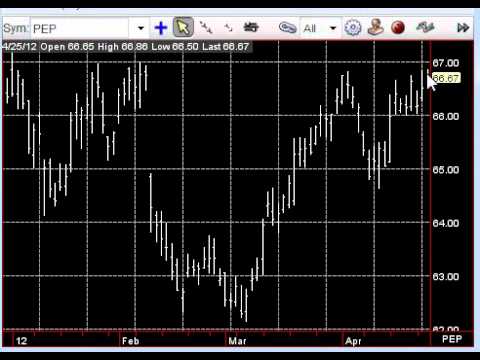Click the Open 66.65 value in data line
Viewport: 480px width, 360px height.
tap(67, 47)
